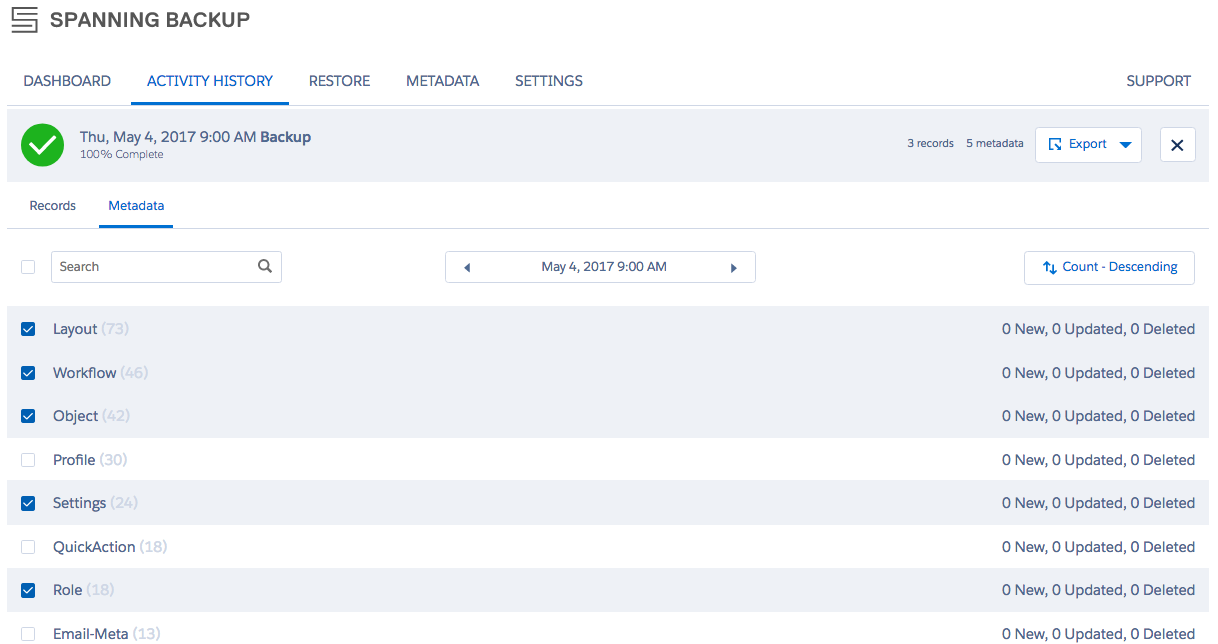The height and width of the screenshot is (644, 1218).
Task: Click the search magnifier icon
Action: click(x=265, y=266)
